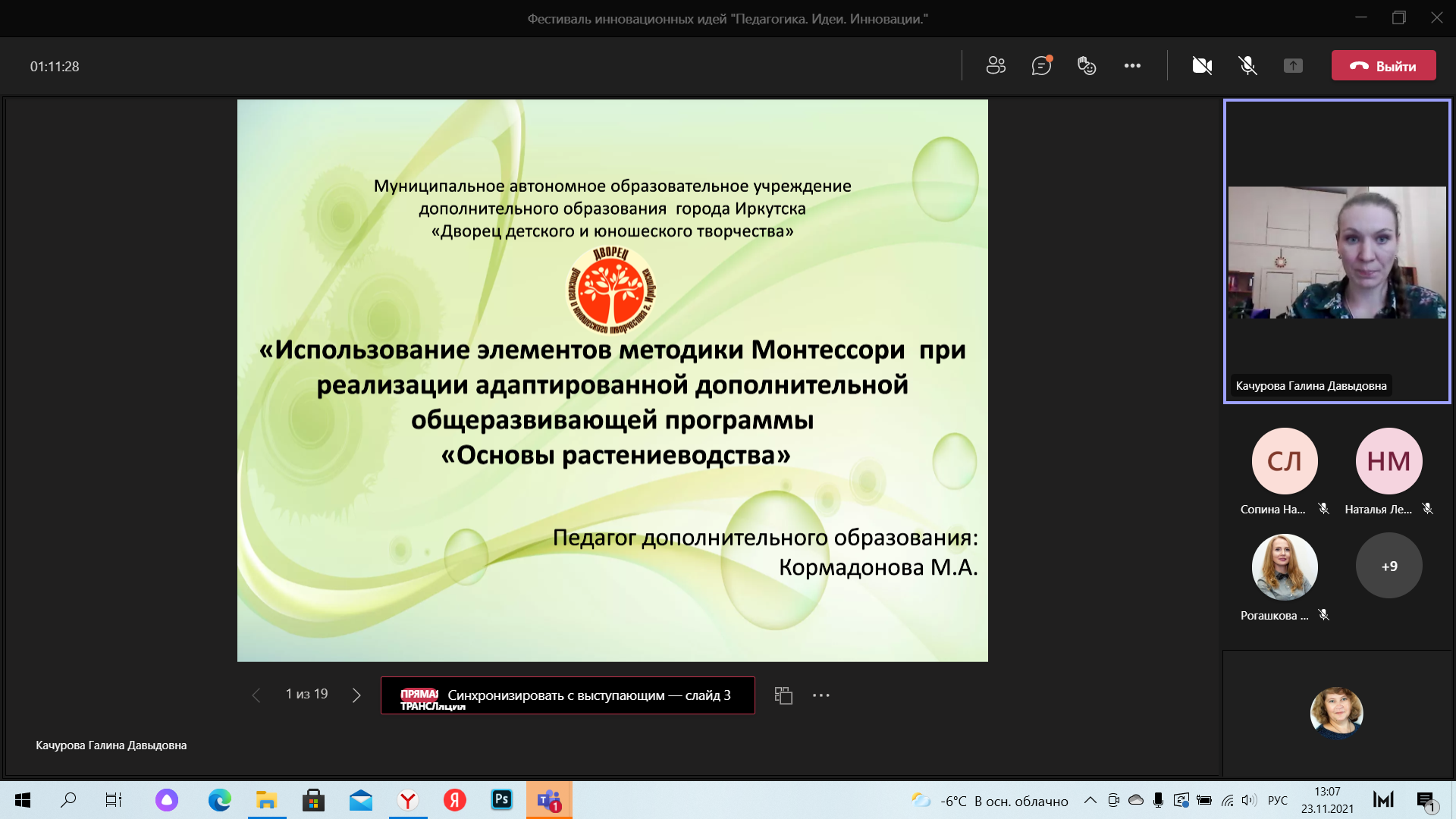The width and height of the screenshot is (1456, 819).
Task: Select Качурова Галина Давыдовна video tile
Action: pos(1336,252)
